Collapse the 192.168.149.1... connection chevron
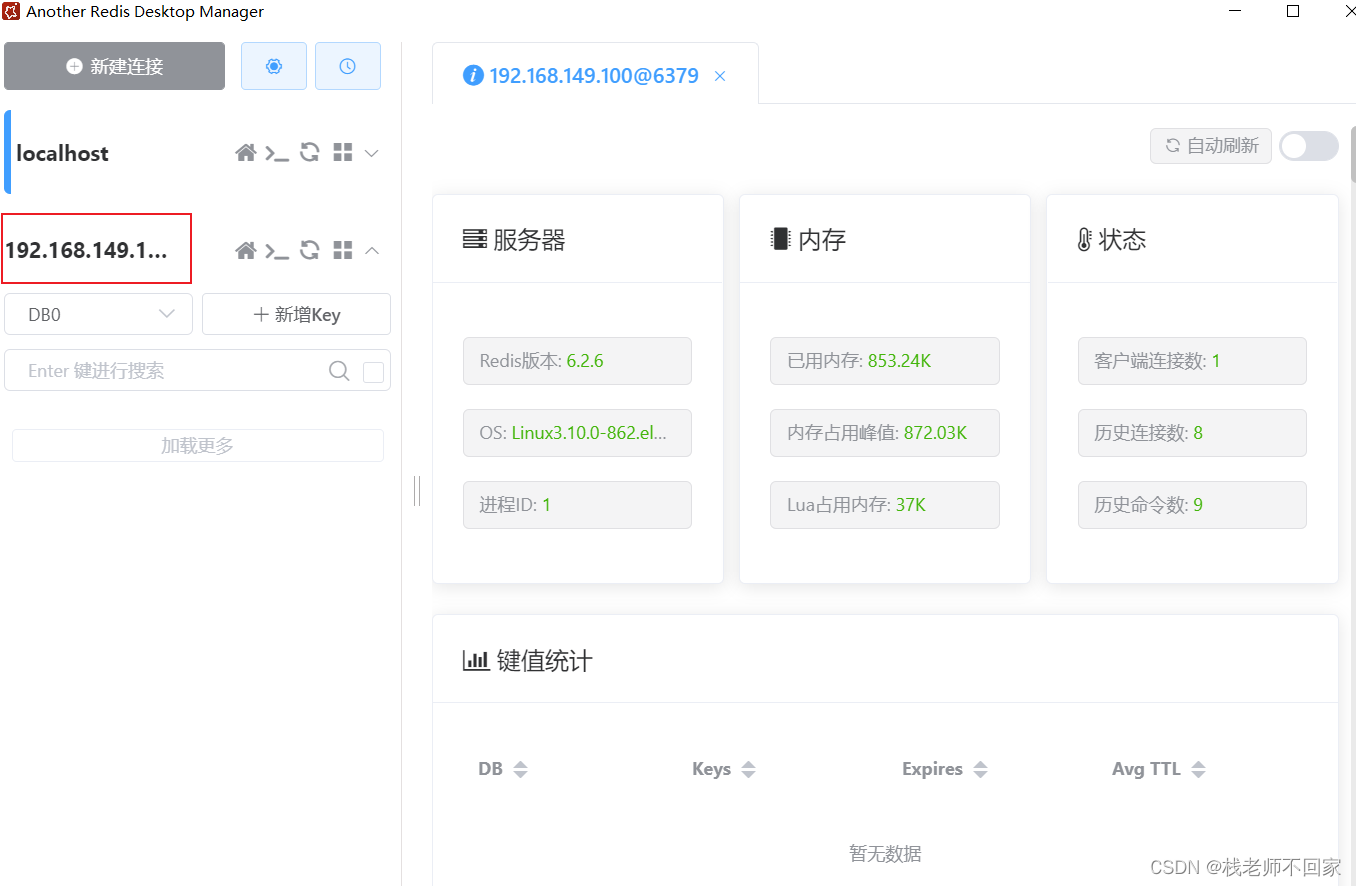Screen dimensions: 1356x886 coord(372,250)
